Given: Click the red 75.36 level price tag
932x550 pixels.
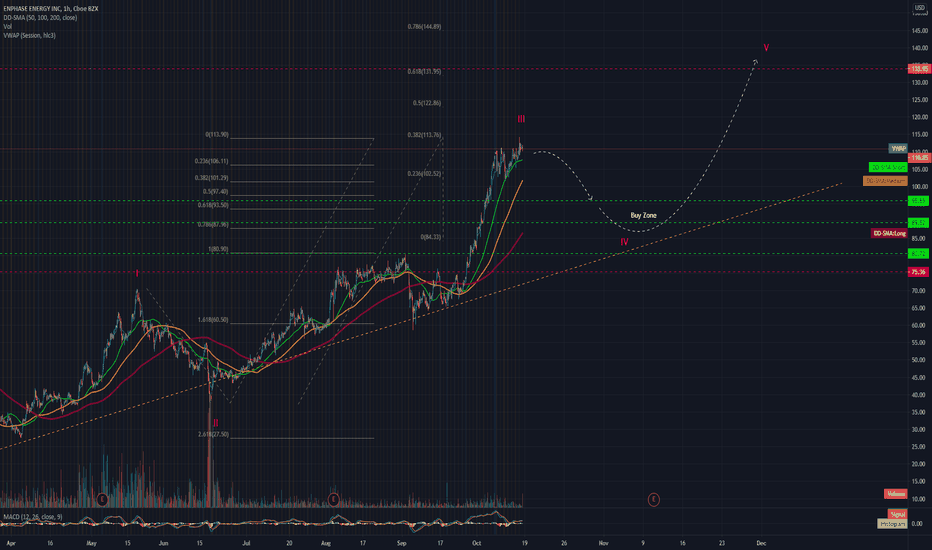Looking at the screenshot, I should tap(919, 272).
